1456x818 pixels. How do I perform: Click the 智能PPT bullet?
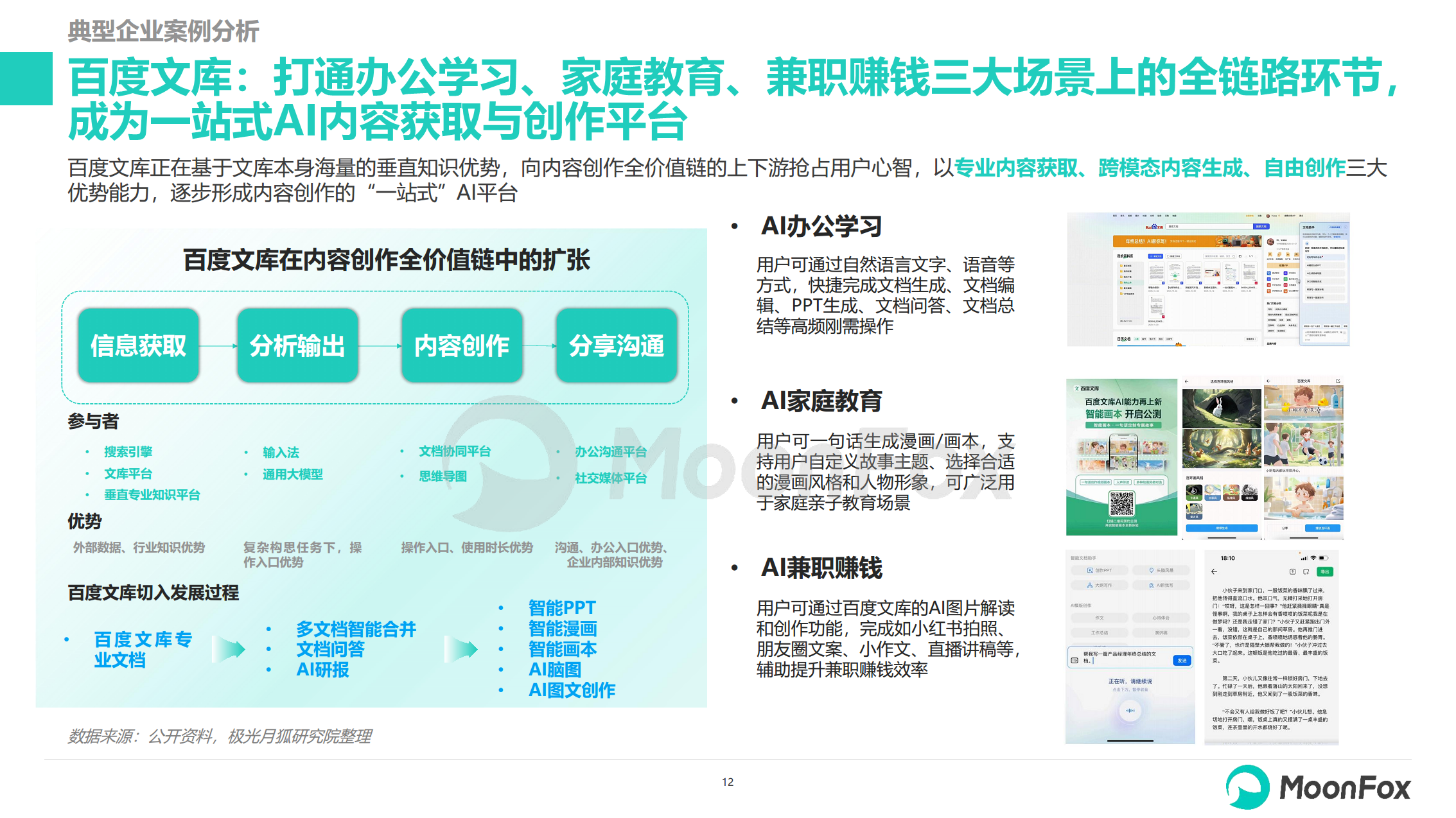[x=562, y=607]
